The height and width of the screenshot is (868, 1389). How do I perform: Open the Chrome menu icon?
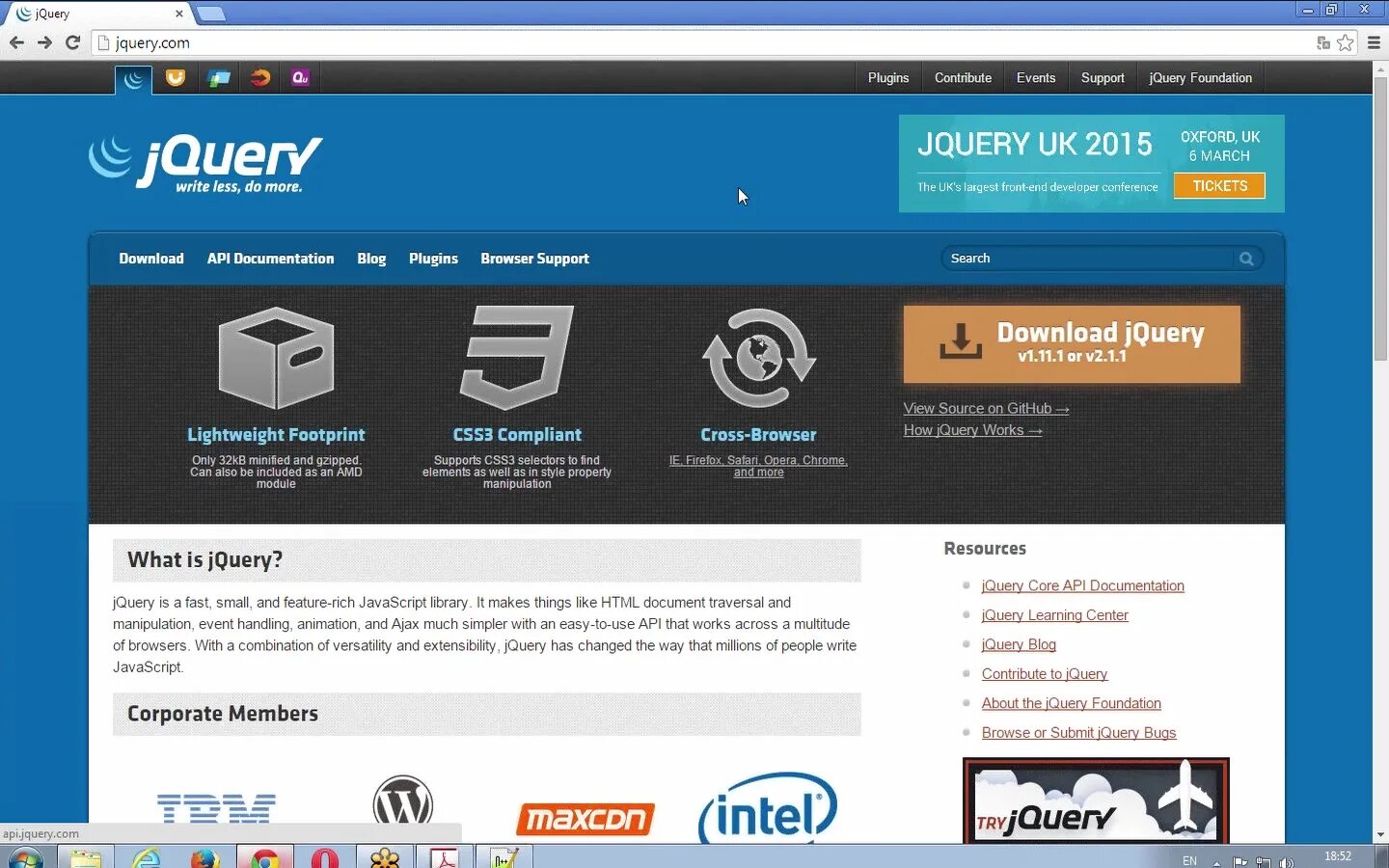[x=1374, y=42]
